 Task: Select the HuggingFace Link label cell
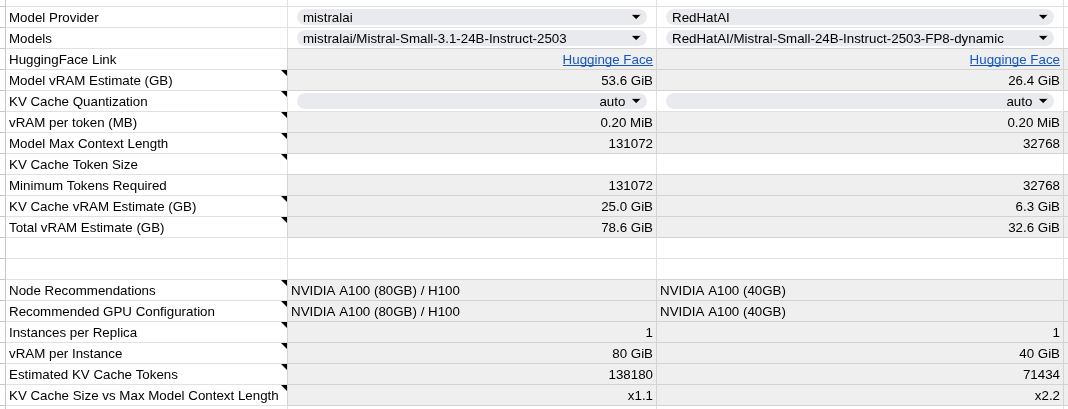tap(146, 59)
